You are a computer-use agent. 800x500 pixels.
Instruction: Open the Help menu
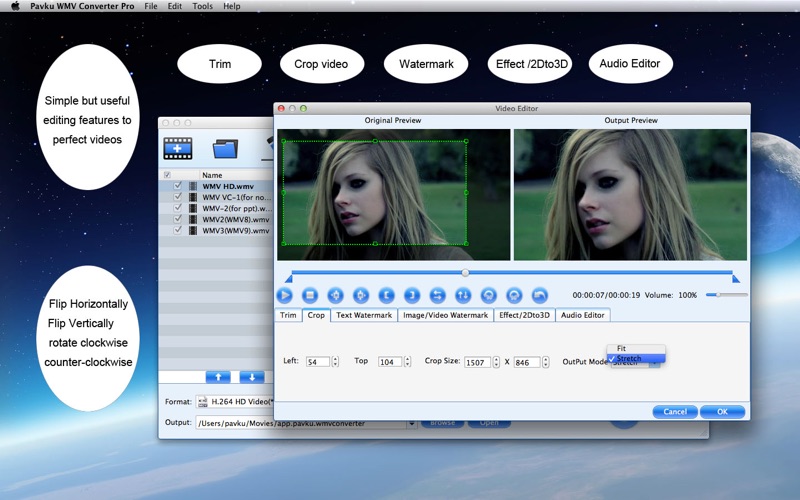232,6
